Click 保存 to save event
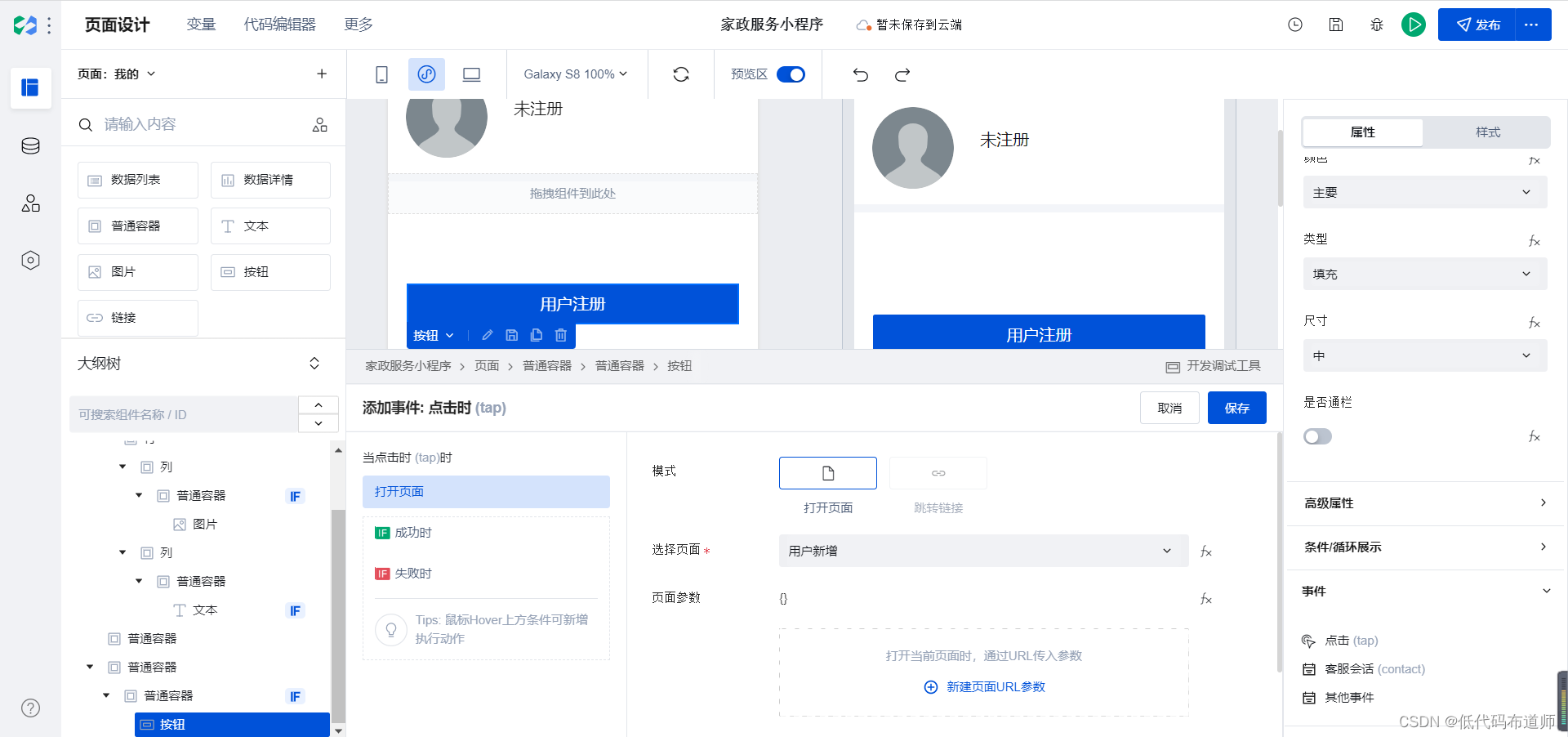The image size is (1568, 737). pyautogui.click(x=1236, y=408)
